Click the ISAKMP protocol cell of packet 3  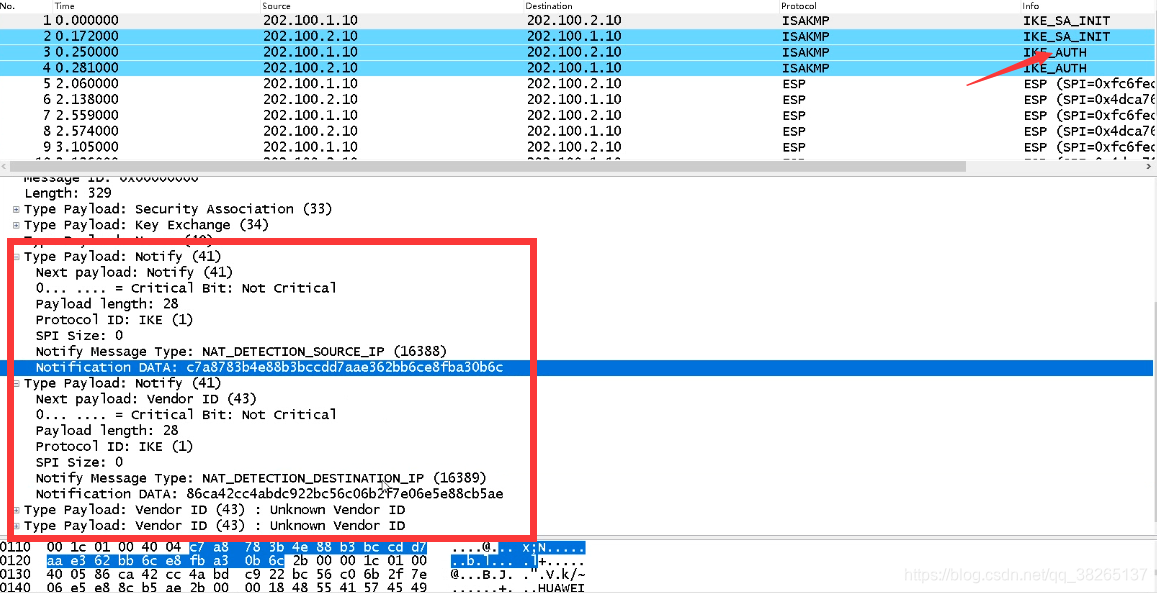click(x=805, y=52)
